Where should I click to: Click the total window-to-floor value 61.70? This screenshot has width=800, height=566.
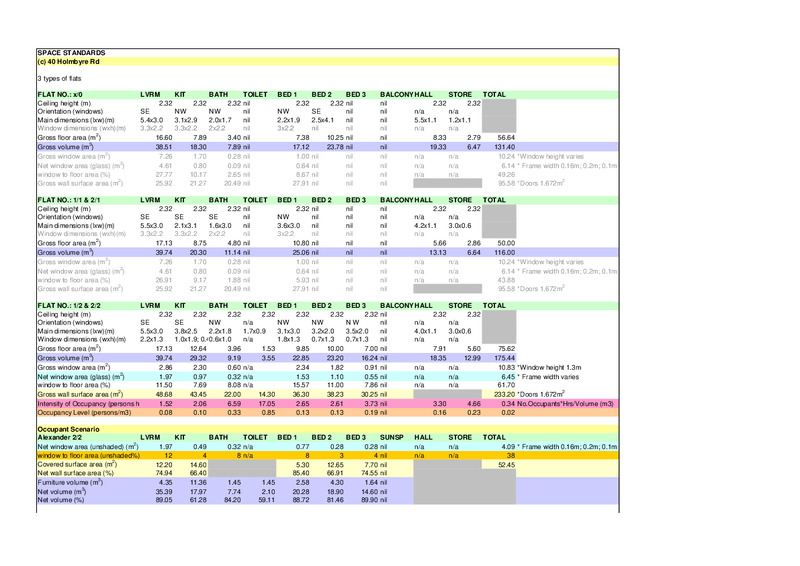(506, 385)
